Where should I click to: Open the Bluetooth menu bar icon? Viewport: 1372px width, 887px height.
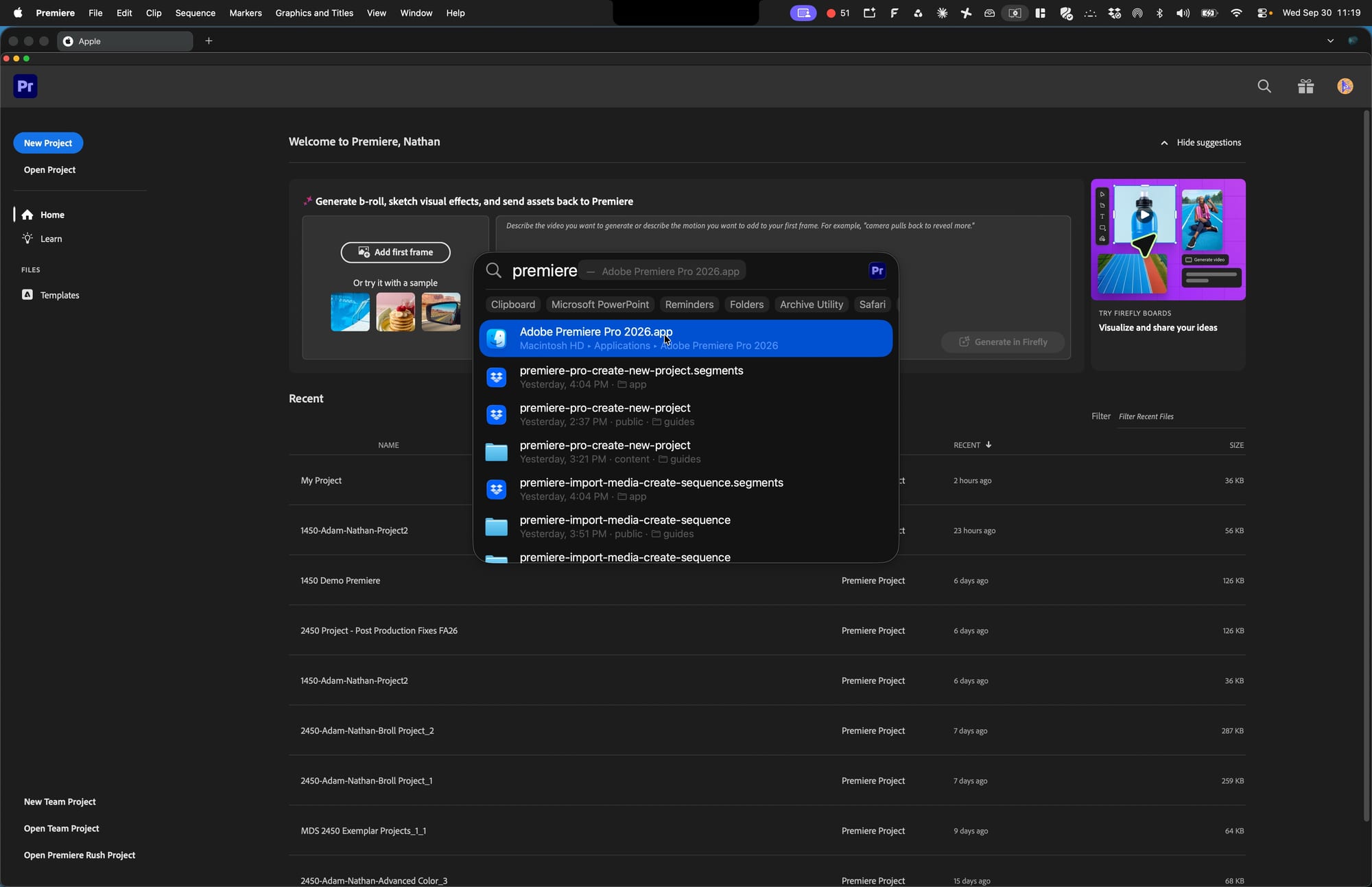click(1159, 13)
